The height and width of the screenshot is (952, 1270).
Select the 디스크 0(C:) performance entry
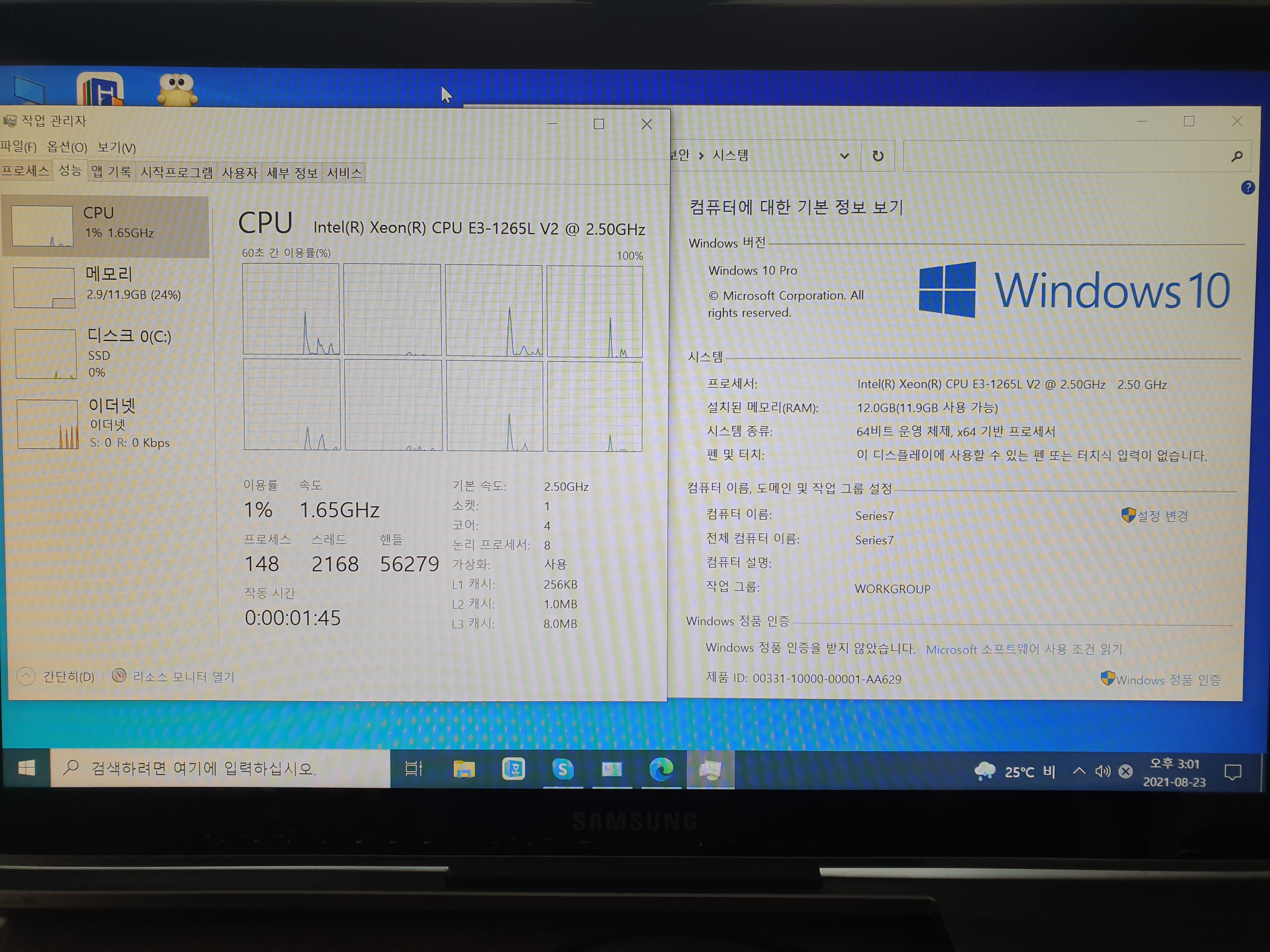click(106, 354)
